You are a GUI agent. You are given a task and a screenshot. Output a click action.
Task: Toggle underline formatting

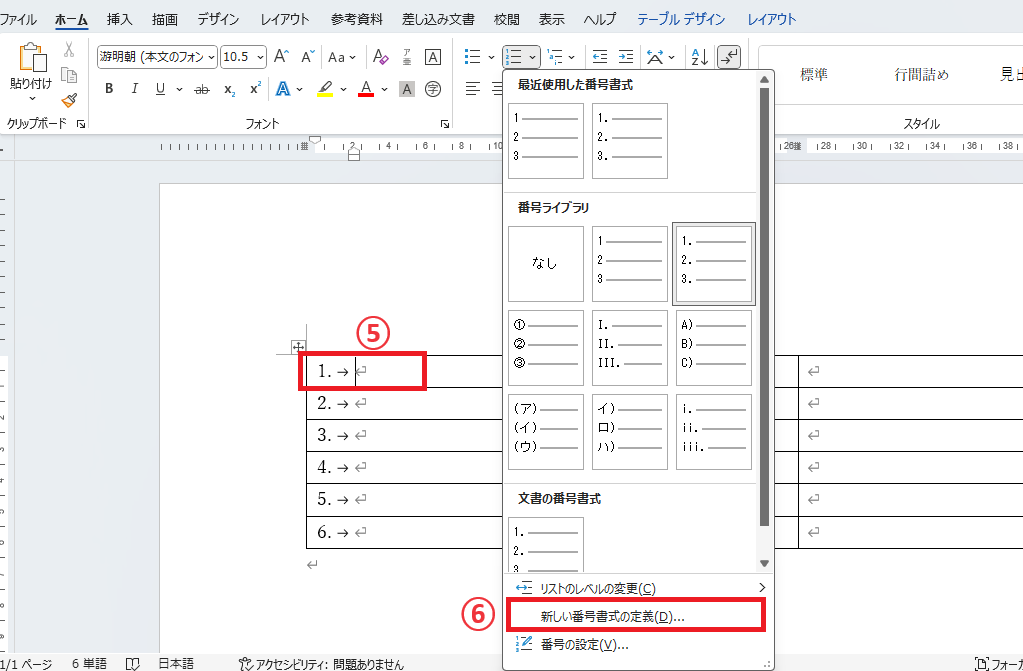click(x=160, y=89)
